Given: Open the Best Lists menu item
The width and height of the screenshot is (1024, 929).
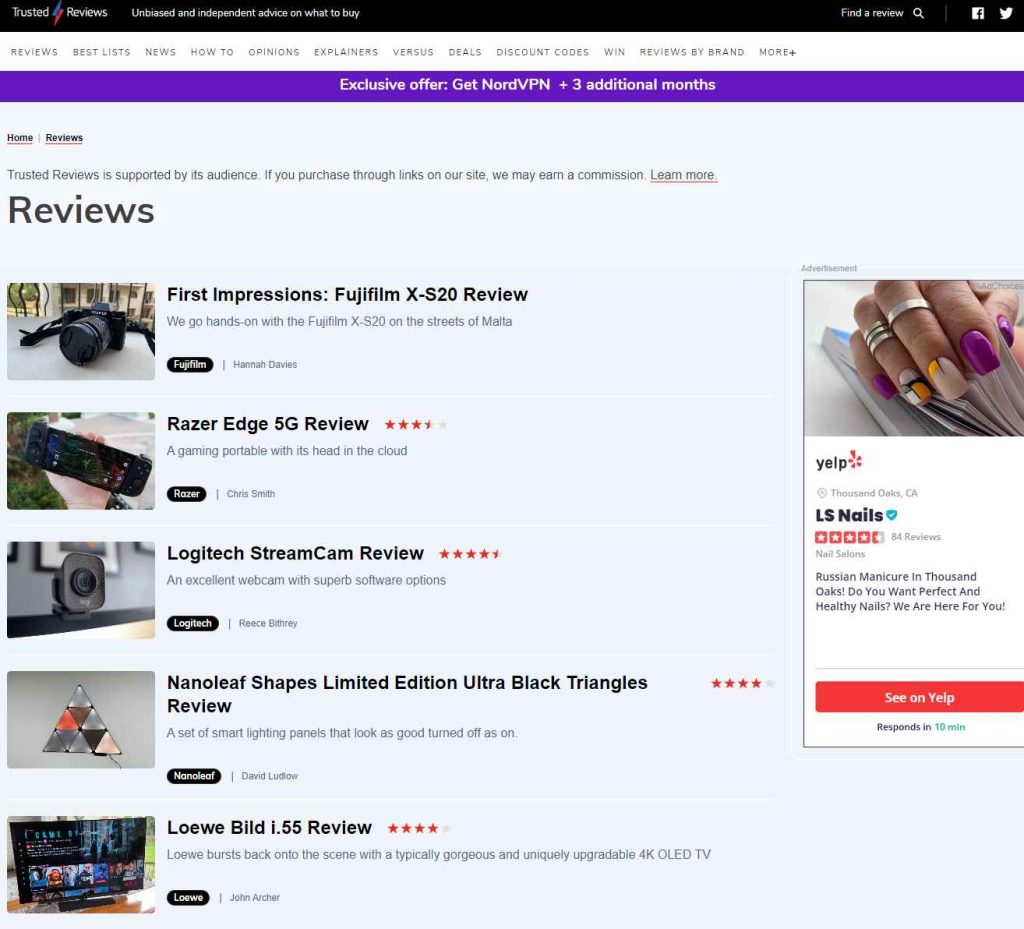Looking at the screenshot, I should click(101, 52).
